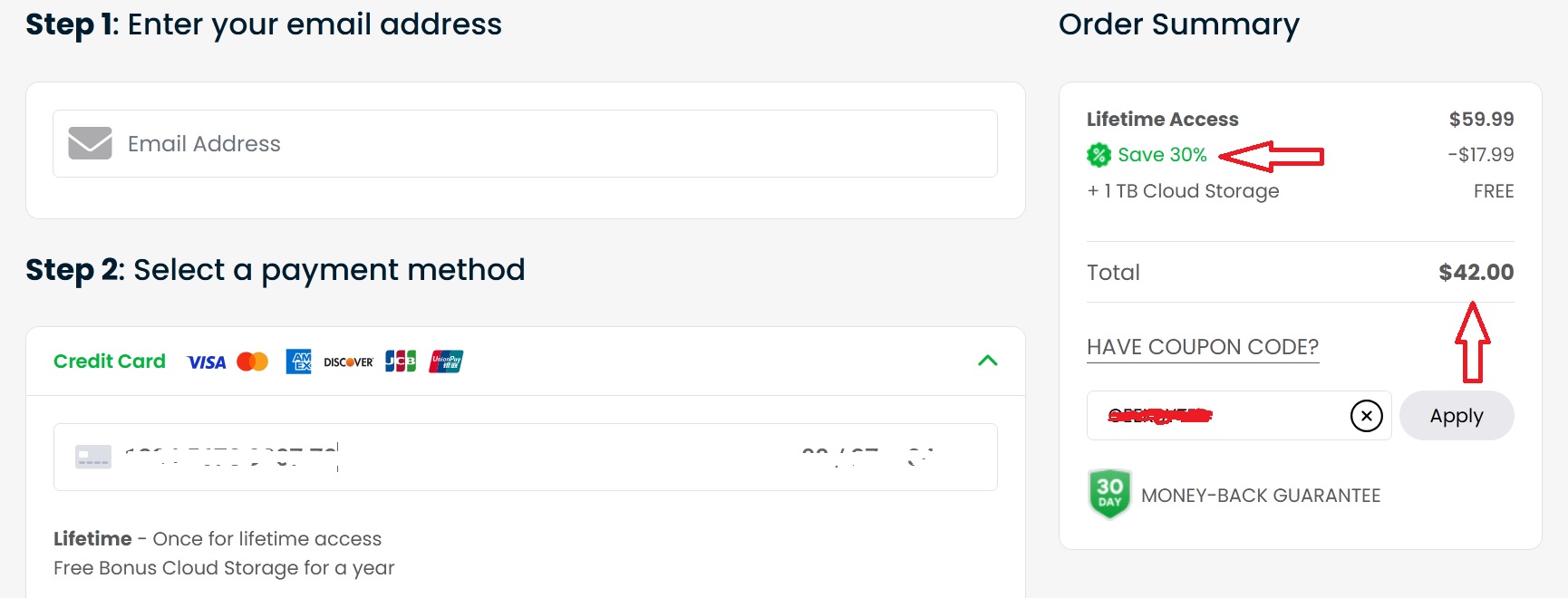Select the Credit Card payment method
The image size is (1568, 598).
pyautogui.click(x=110, y=362)
